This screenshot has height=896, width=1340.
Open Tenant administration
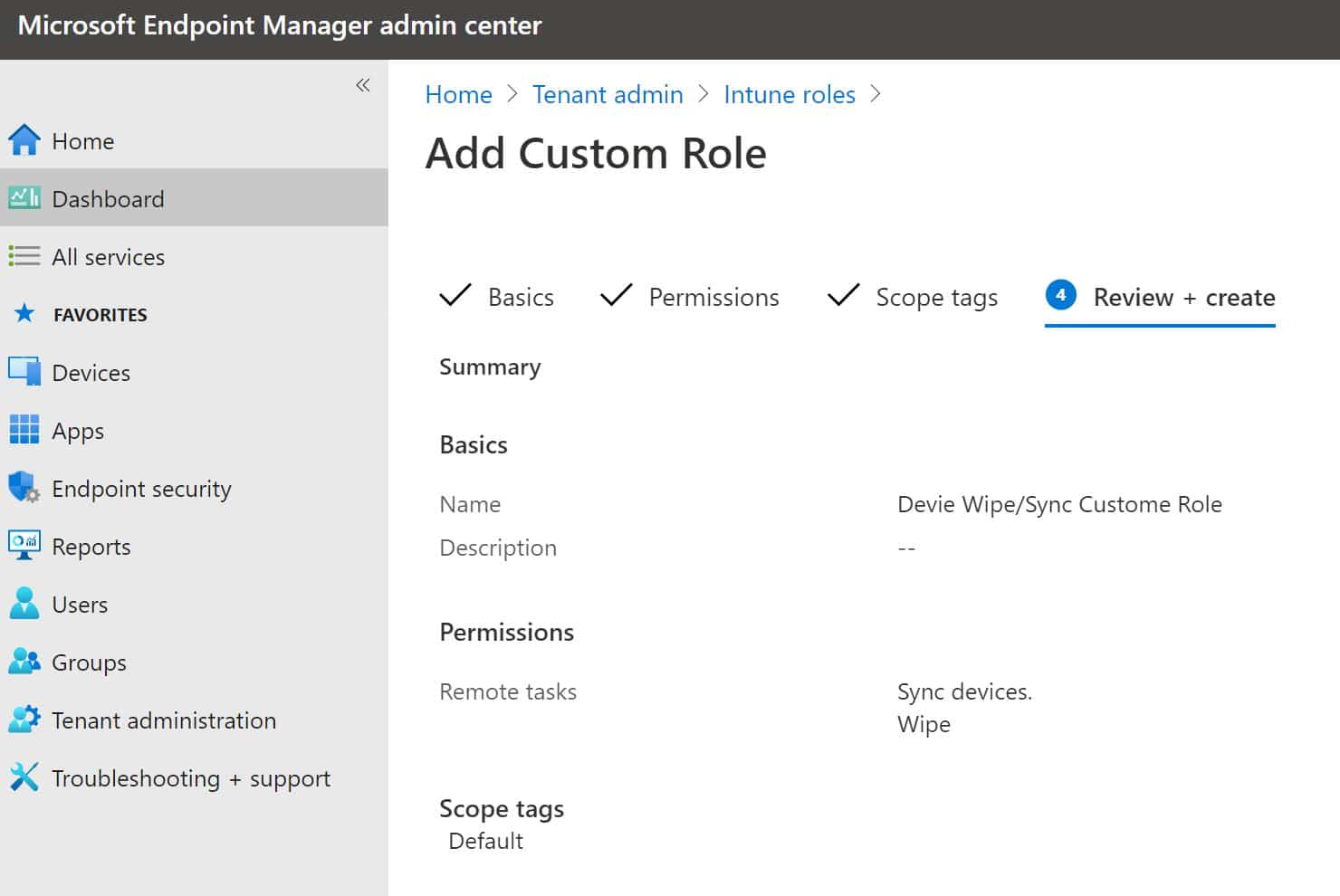pyautogui.click(x=164, y=720)
